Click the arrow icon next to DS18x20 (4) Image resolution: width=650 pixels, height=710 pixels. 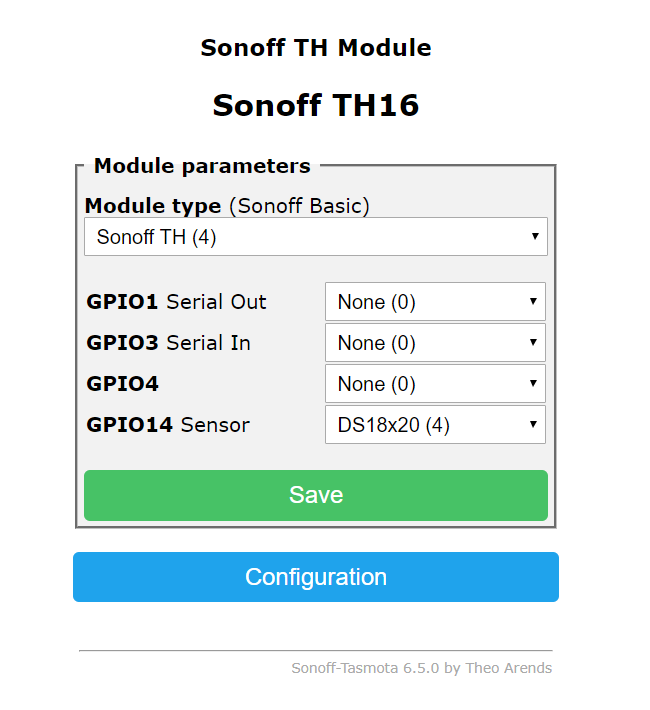click(x=533, y=424)
